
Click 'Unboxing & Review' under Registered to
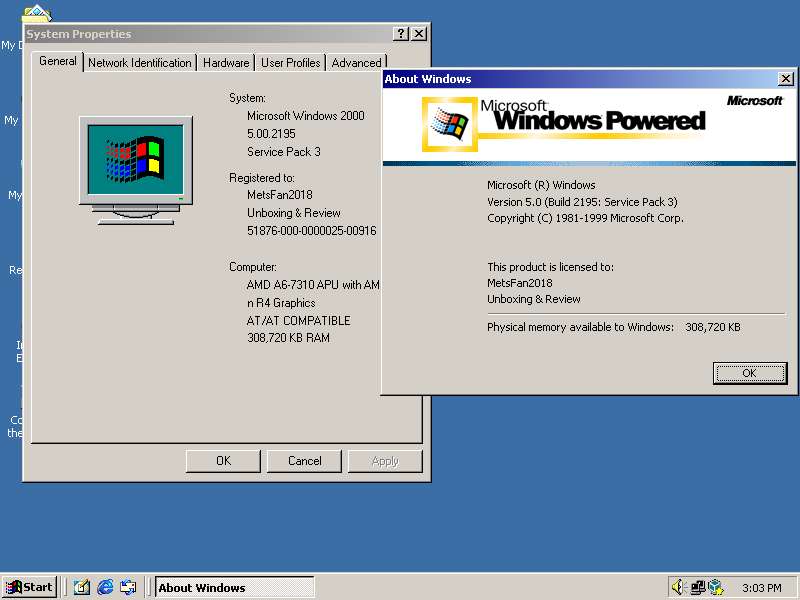(294, 213)
